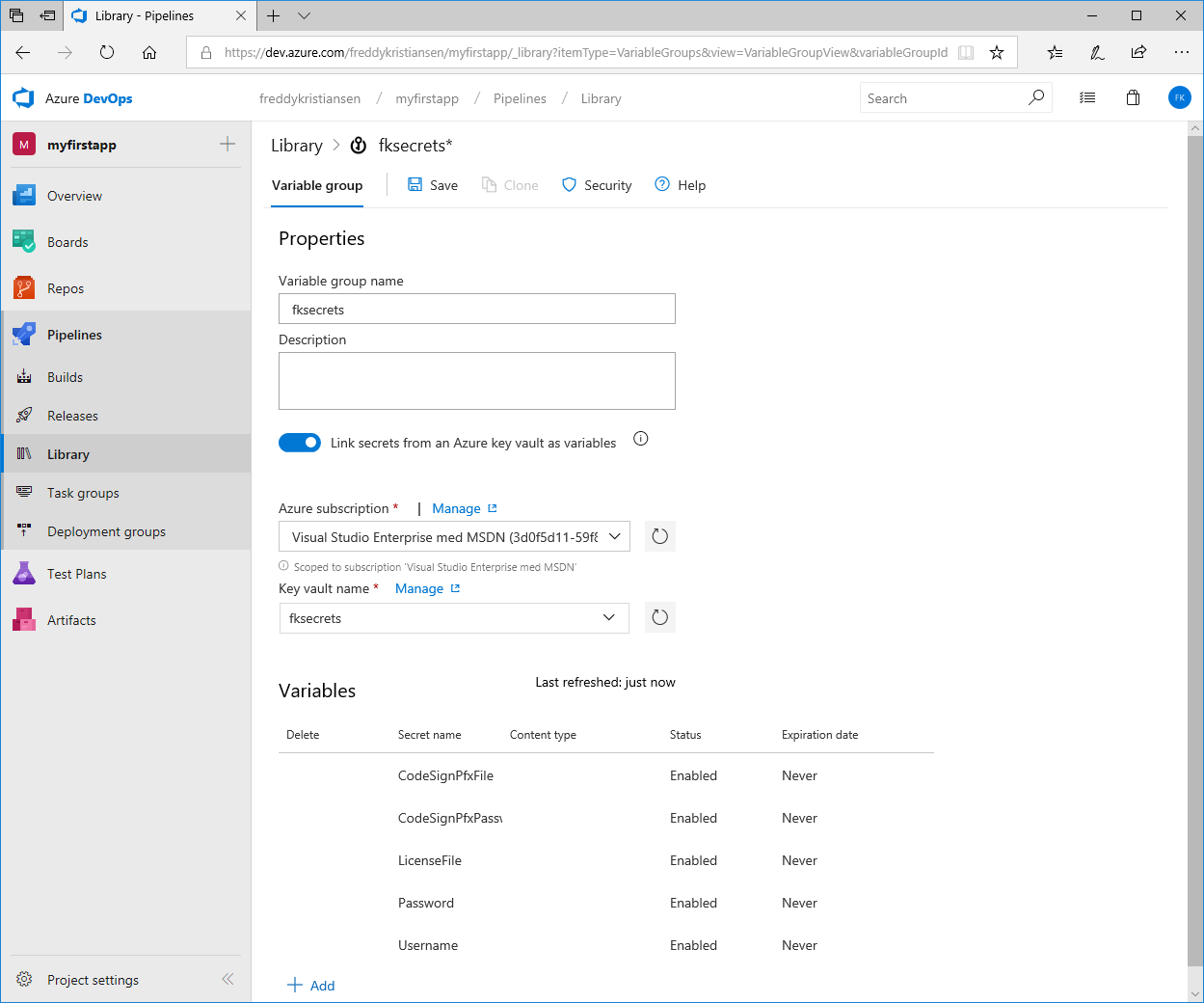1204x1003 pixels.
Task: Select the Variable group tab
Action: point(317,185)
